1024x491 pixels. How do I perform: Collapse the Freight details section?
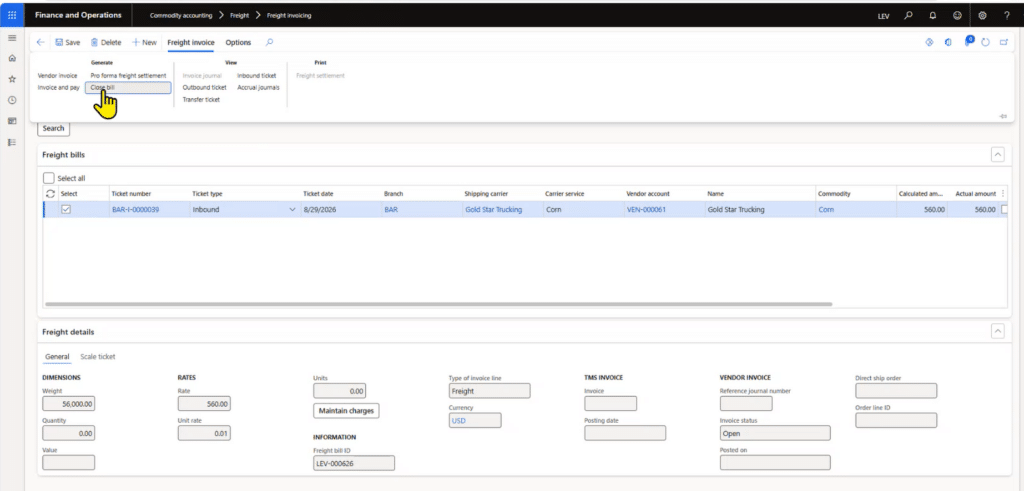(997, 332)
